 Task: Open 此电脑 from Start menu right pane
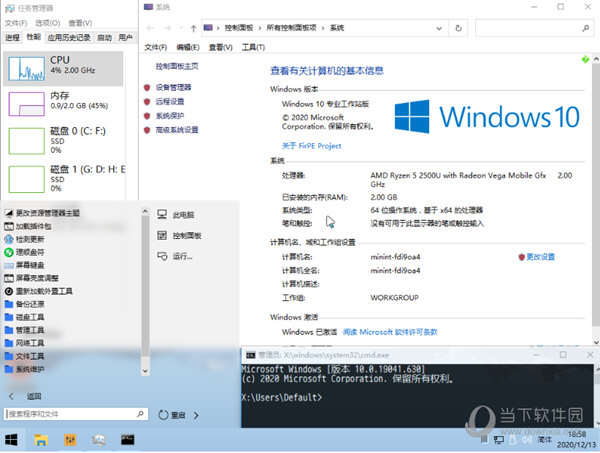click(176, 215)
